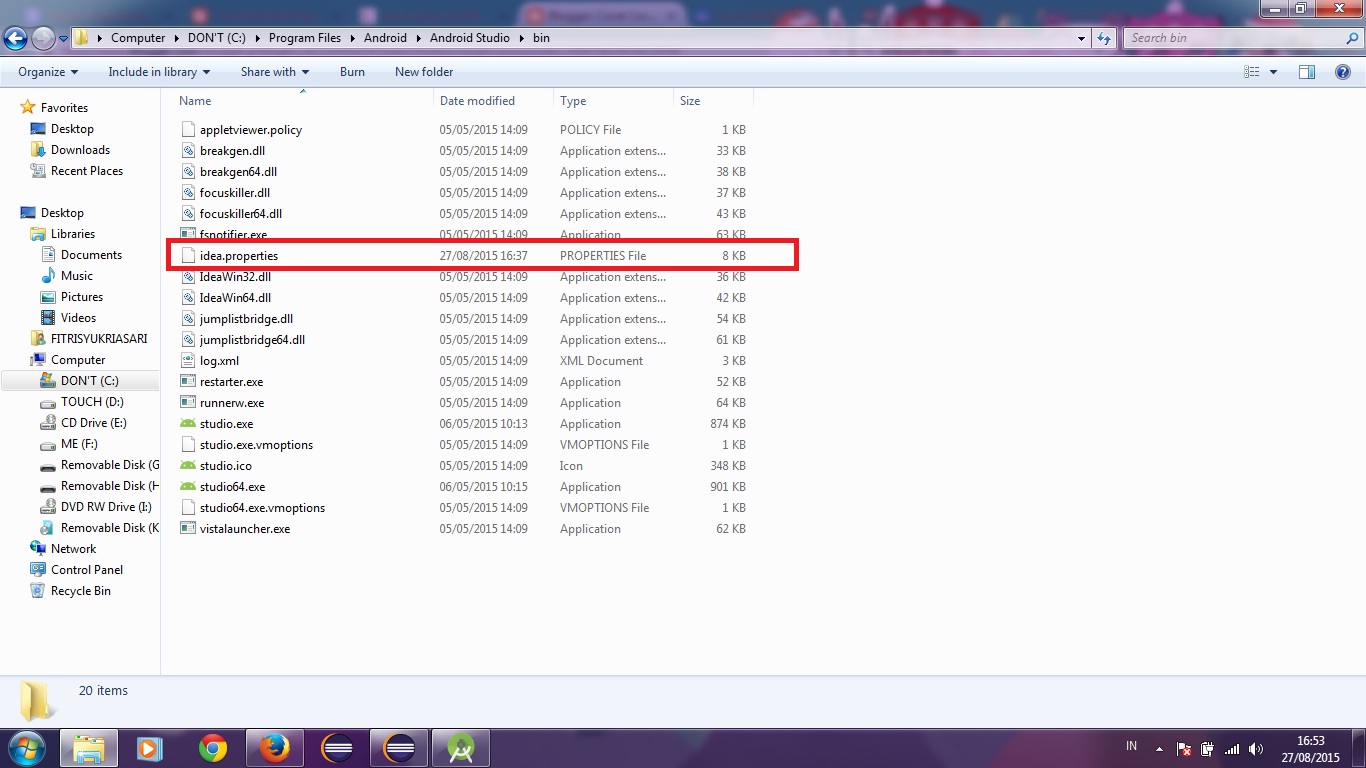Select the restarter.exe file icon
This screenshot has height=768, width=1366.
coord(188,382)
